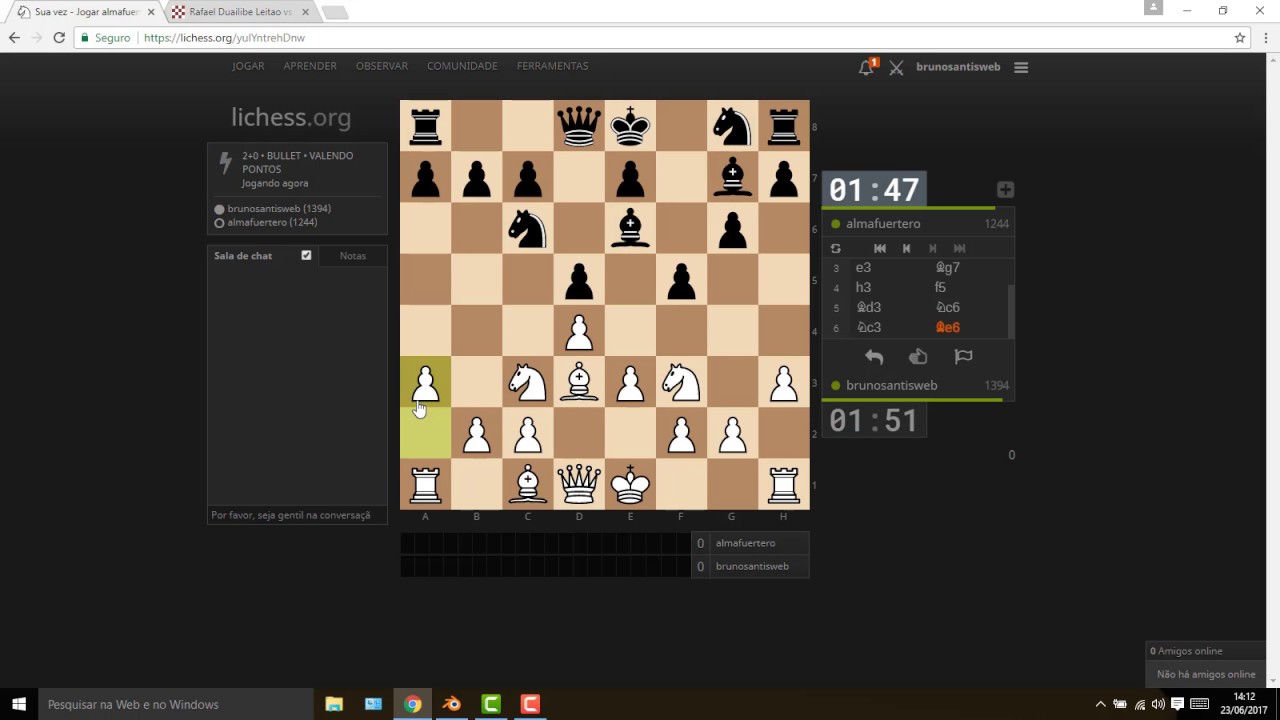Click the black bishop on e6
Screen dimensions: 1280x720
point(630,228)
